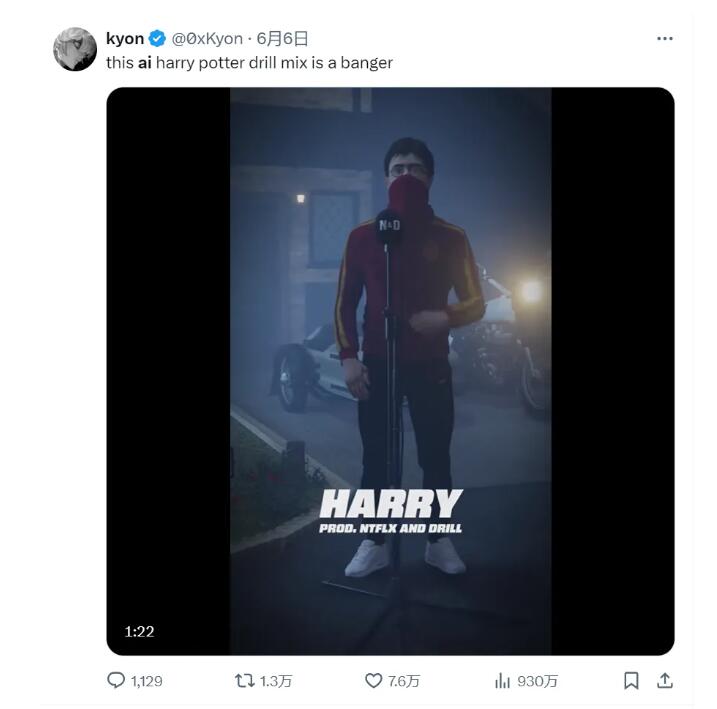Click the reply speech bubble icon
The width and height of the screenshot is (717, 709).
tap(116, 680)
